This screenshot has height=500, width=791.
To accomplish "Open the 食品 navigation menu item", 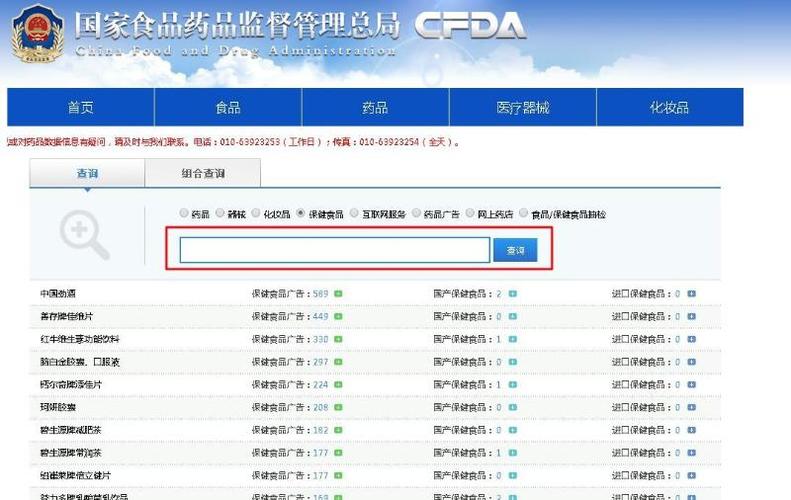I will 228,107.
